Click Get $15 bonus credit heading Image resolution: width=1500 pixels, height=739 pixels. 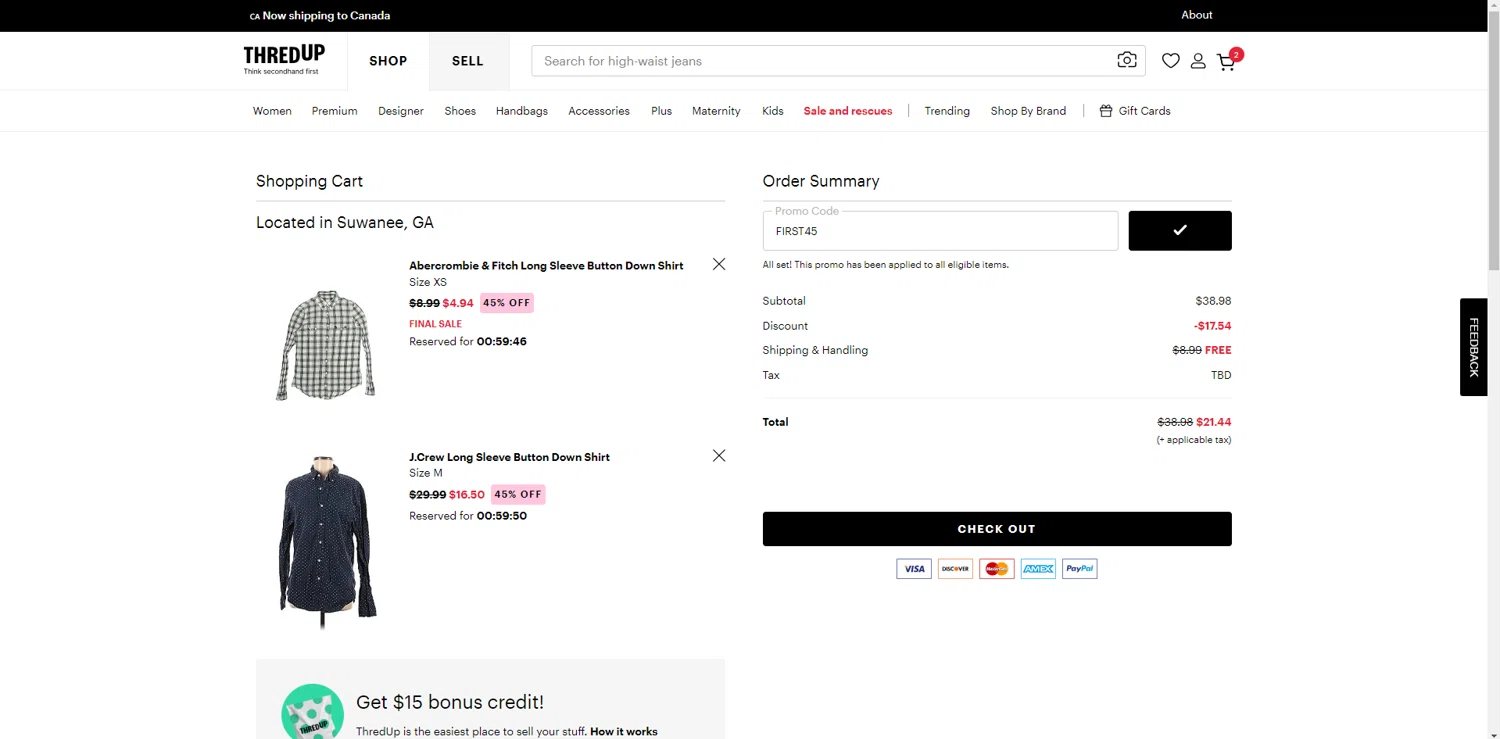[450, 702]
